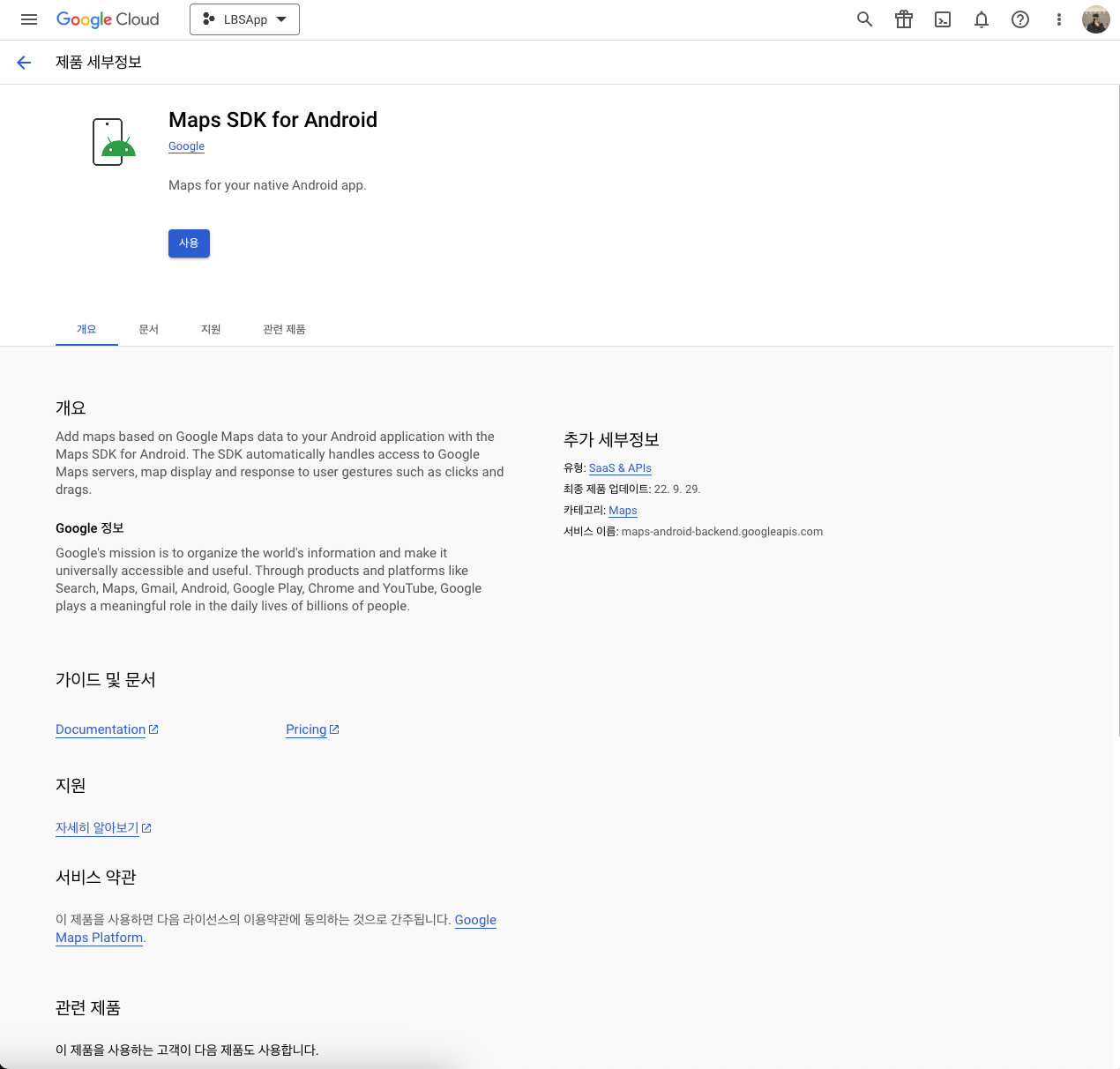The height and width of the screenshot is (1069, 1120).
Task: Open the Maps category link
Action: (x=623, y=511)
